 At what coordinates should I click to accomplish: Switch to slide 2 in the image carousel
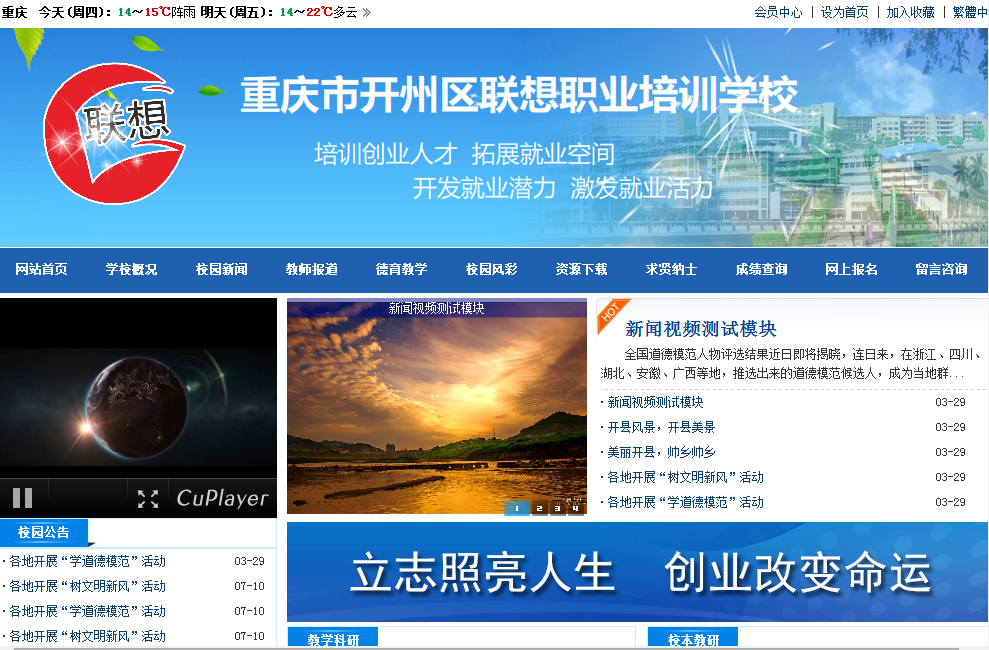(538, 508)
